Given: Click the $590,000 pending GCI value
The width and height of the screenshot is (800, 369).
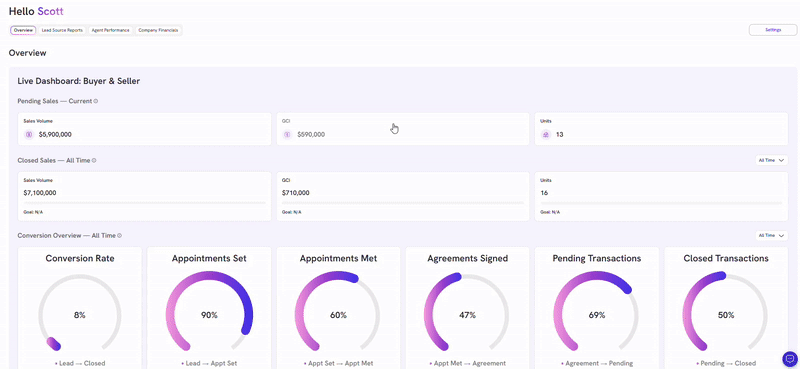Looking at the screenshot, I should click(311, 135).
